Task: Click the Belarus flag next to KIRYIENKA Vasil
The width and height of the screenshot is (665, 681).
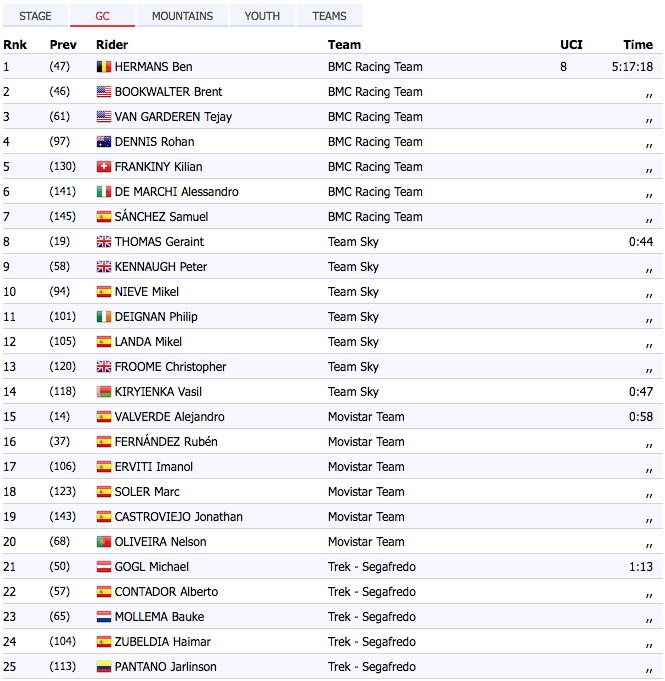Action: click(x=103, y=392)
